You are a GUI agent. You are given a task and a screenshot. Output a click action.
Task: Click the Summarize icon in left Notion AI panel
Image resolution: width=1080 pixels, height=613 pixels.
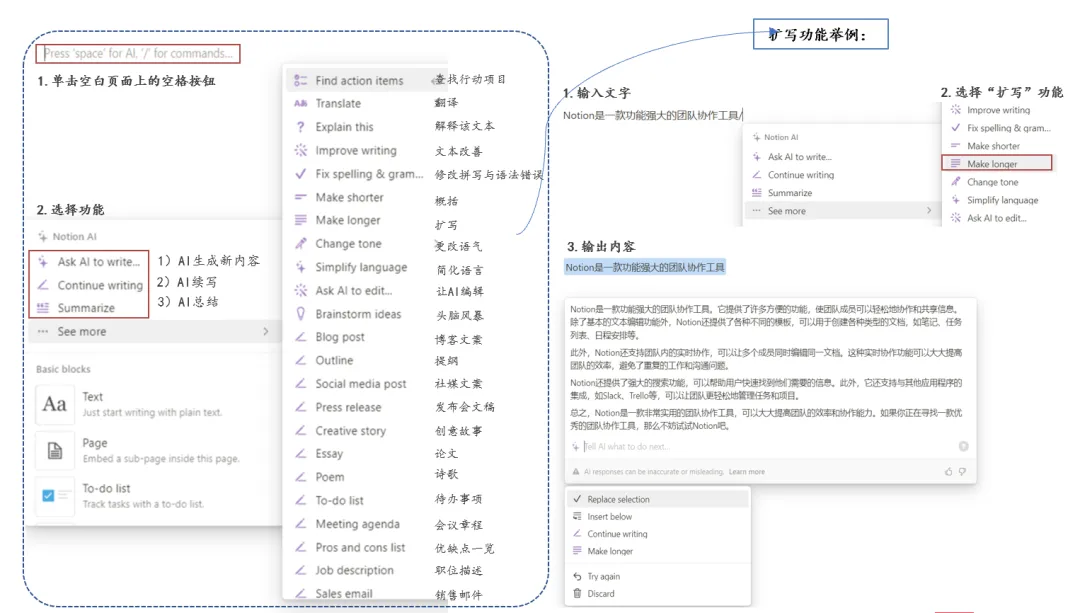(x=43, y=308)
